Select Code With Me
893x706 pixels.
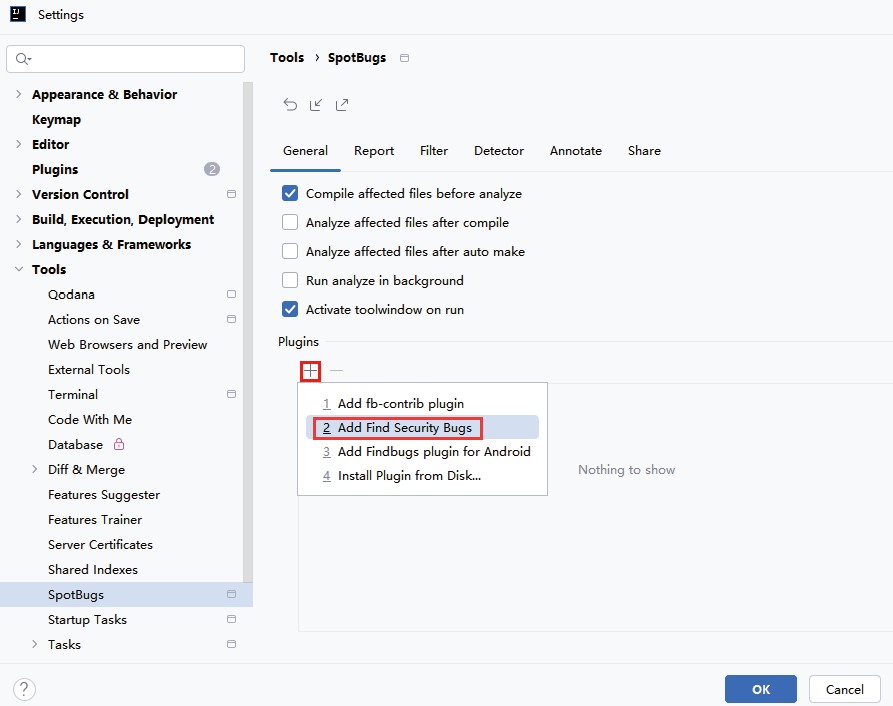coord(90,420)
